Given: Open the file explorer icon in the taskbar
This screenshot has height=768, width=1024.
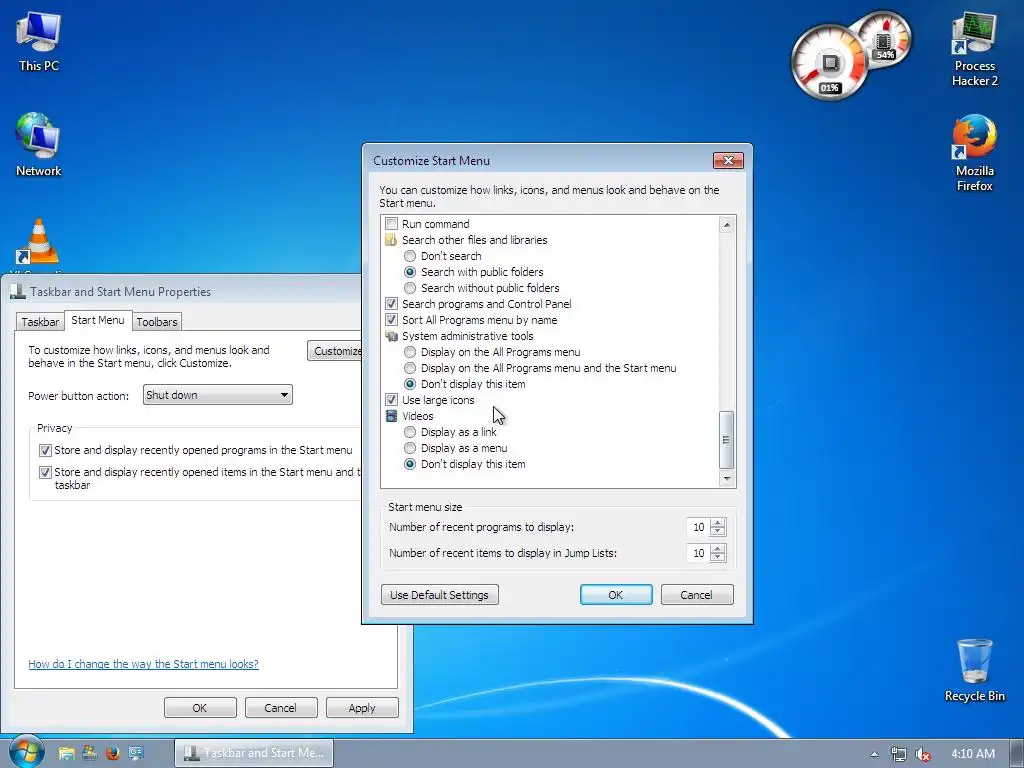Looking at the screenshot, I should coord(66,753).
